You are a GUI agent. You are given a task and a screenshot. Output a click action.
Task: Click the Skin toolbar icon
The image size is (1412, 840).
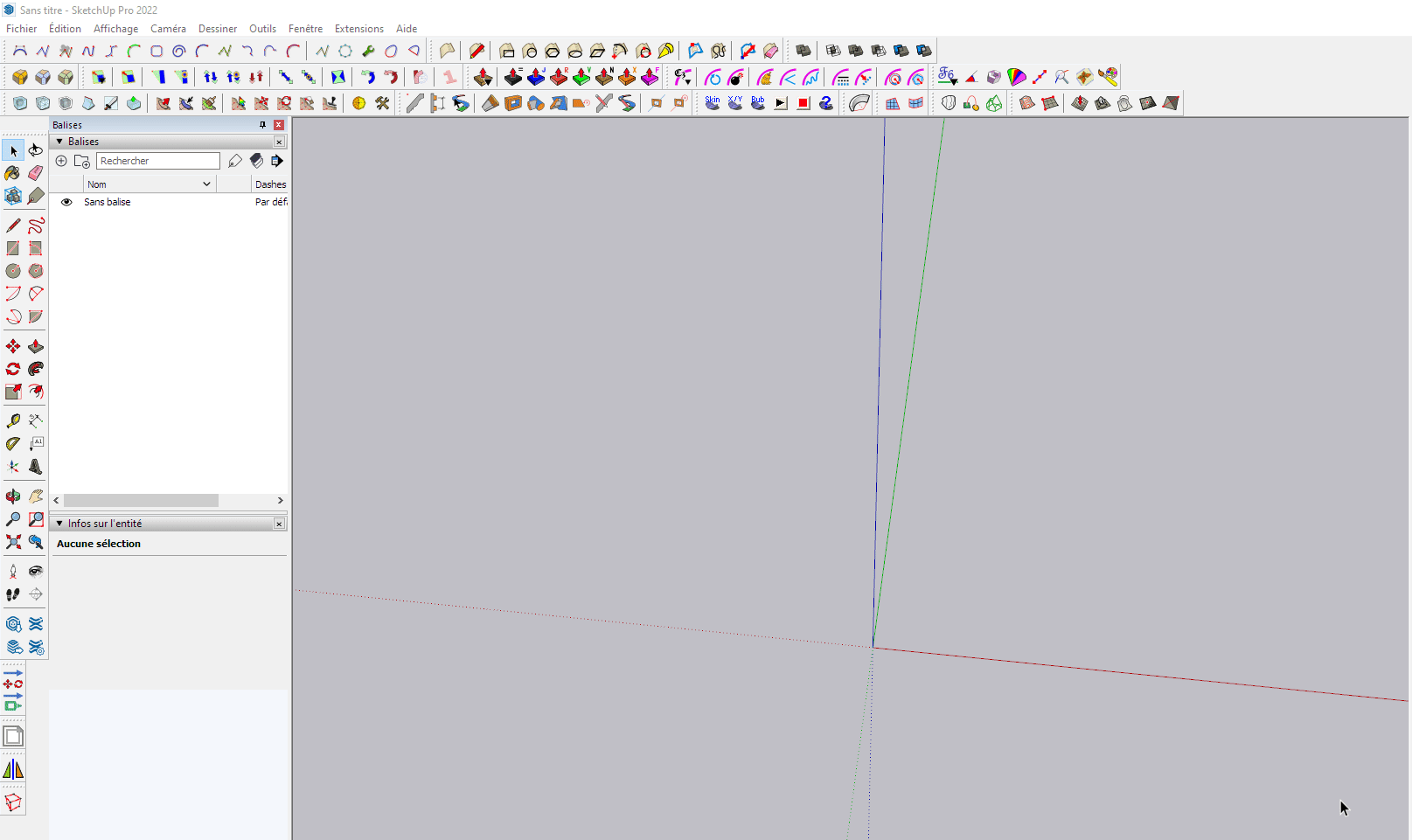click(x=713, y=103)
